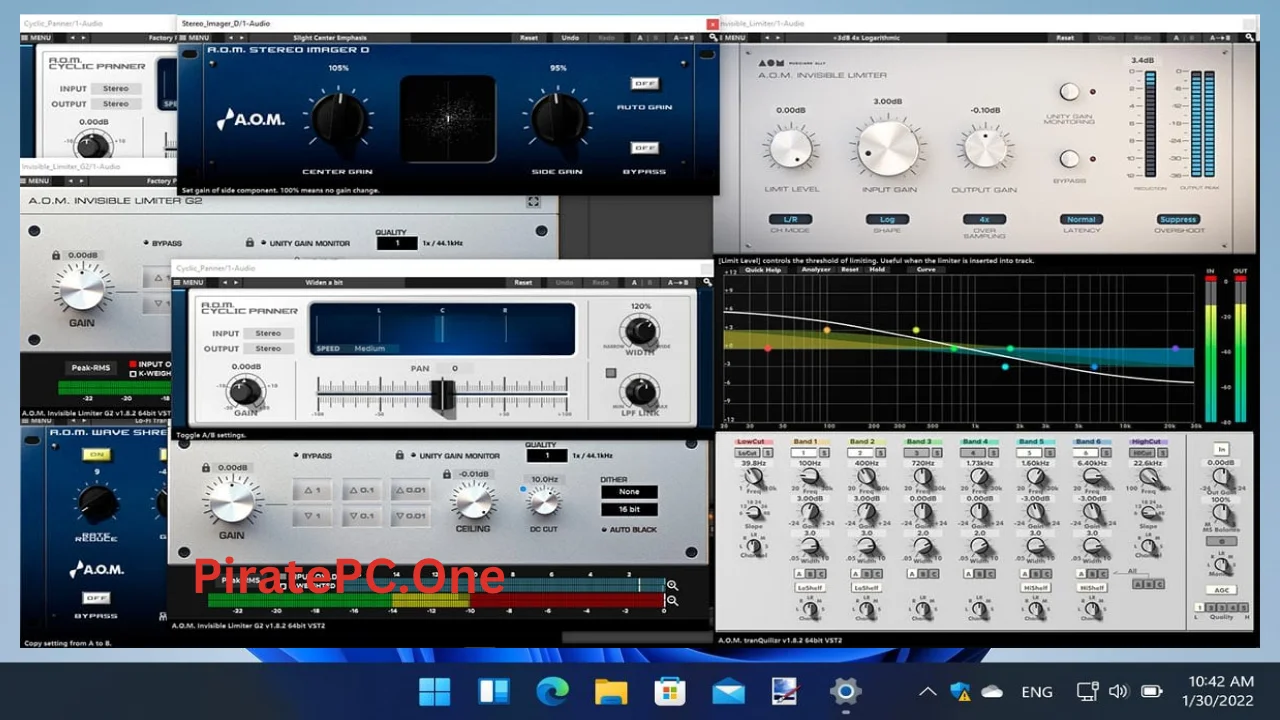Viewport: 1280px width, 720px height.
Task: Click LoShelf button under Band 1
Action: (x=809, y=588)
